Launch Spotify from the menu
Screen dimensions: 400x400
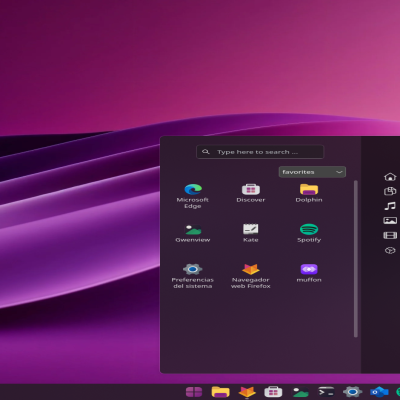[x=309, y=233]
